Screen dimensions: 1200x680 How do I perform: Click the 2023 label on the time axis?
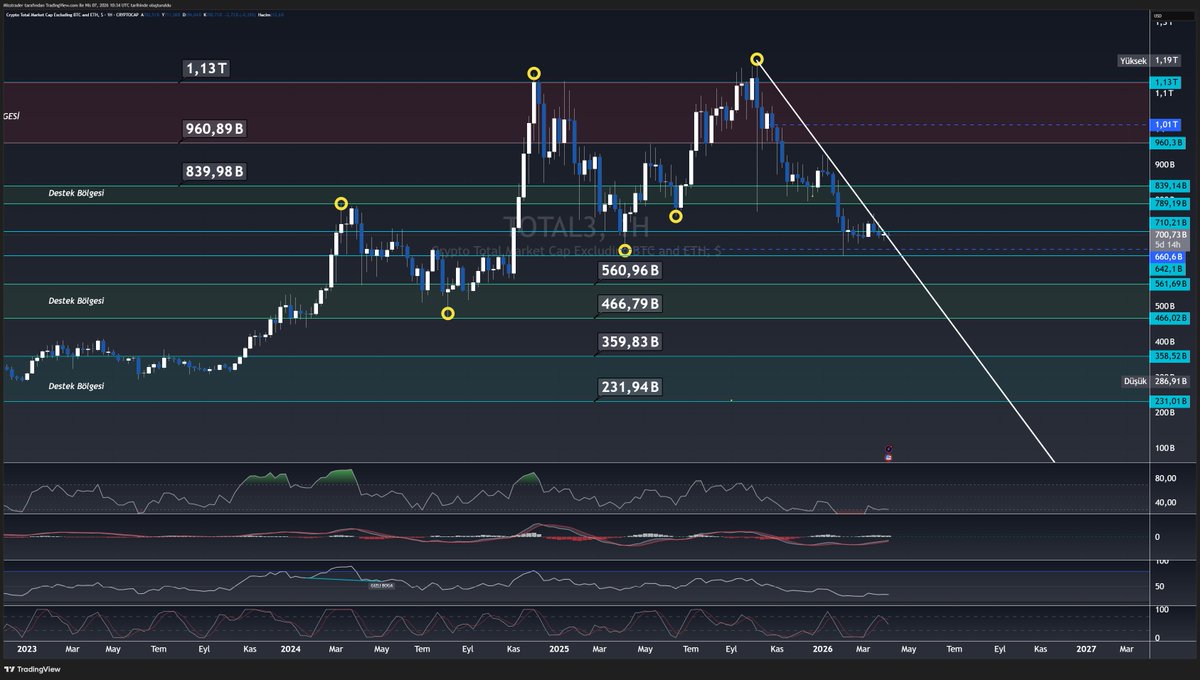[25, 648]
